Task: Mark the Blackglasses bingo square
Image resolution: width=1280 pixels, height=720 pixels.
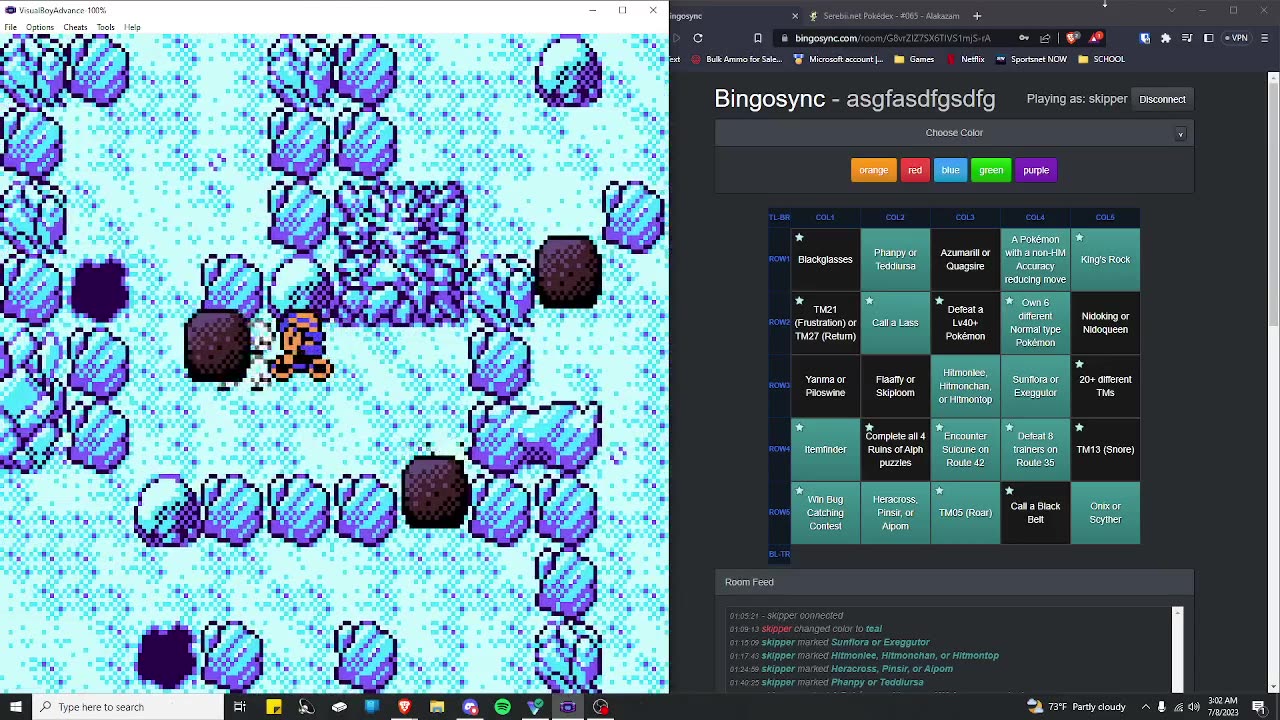Action: [x=825, y=260]
